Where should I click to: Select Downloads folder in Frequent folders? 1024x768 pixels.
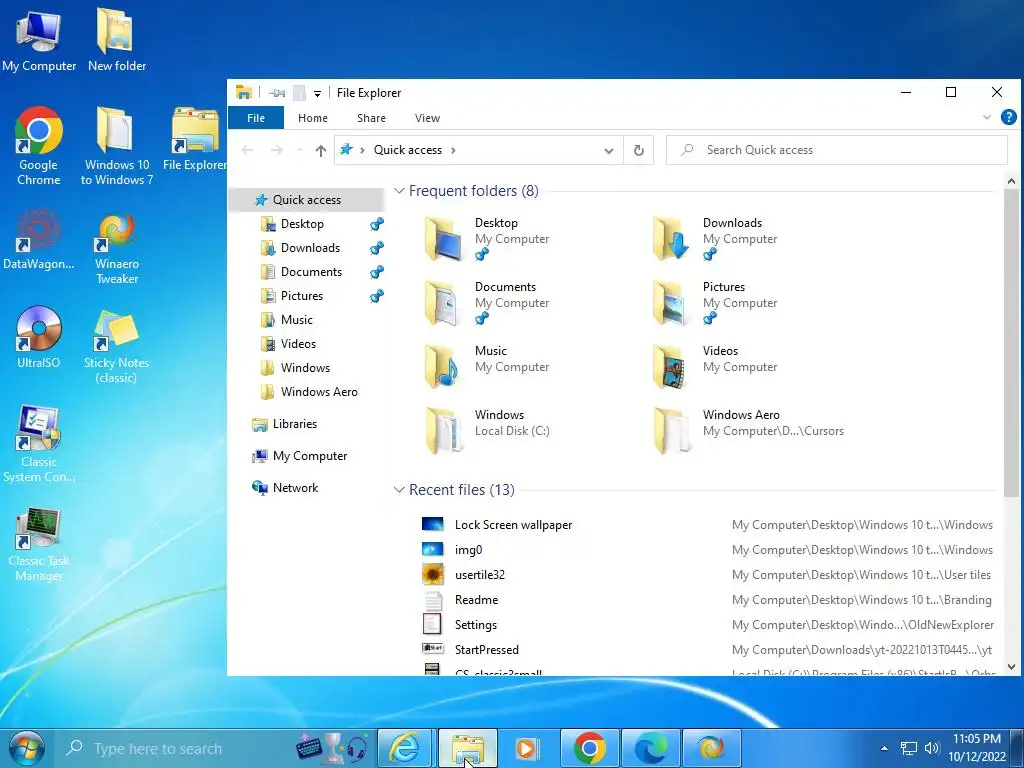tap(716, 239)
